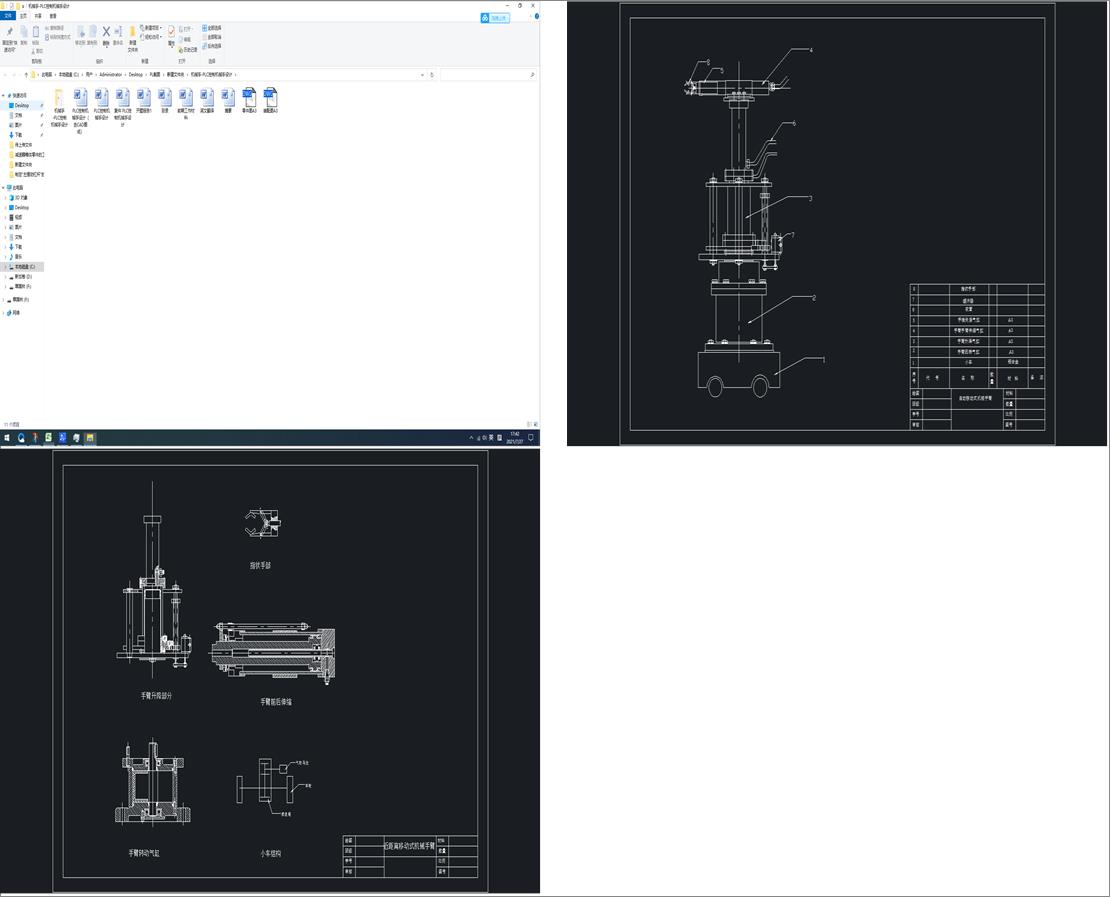Collapse the This PC (此电脑) tree node

point(4,188)
